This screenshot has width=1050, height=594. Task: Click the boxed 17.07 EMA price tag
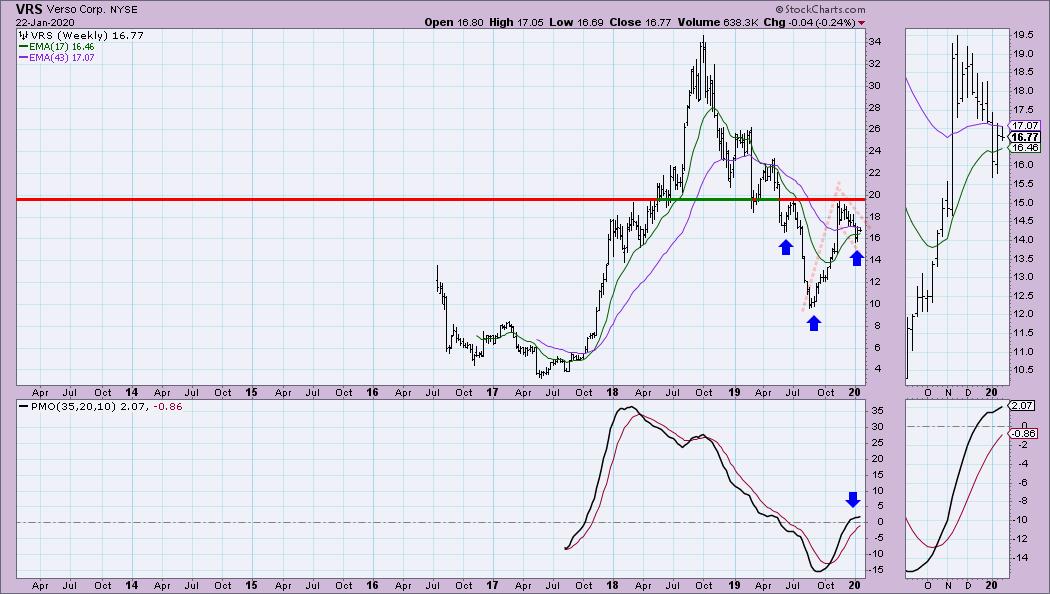pyautogui.click(x=1025, y=125)
